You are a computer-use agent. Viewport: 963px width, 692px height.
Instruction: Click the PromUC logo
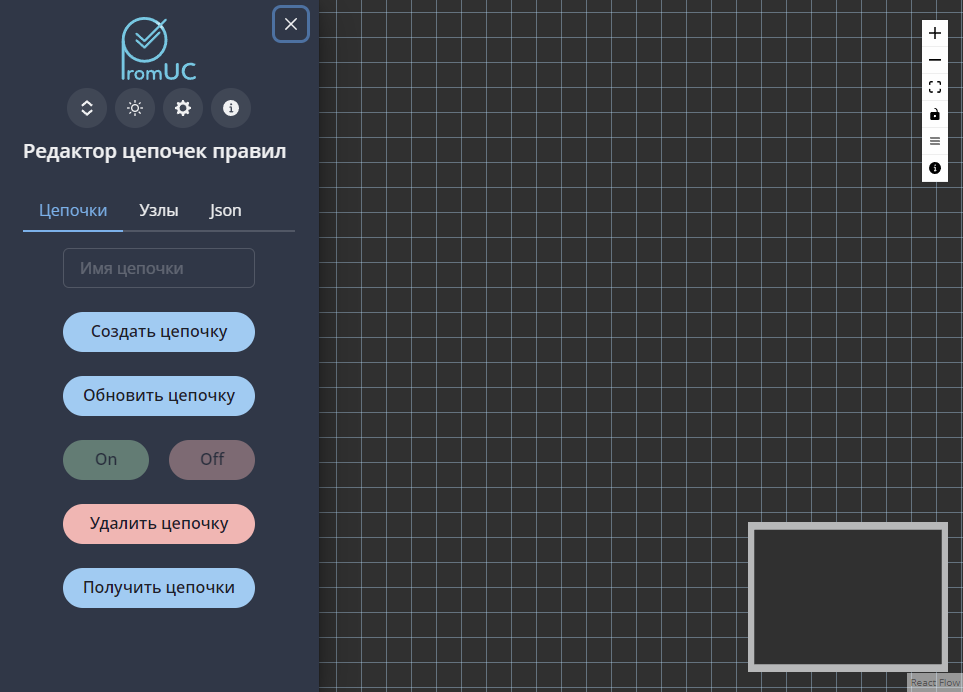[x=158, y=49]
